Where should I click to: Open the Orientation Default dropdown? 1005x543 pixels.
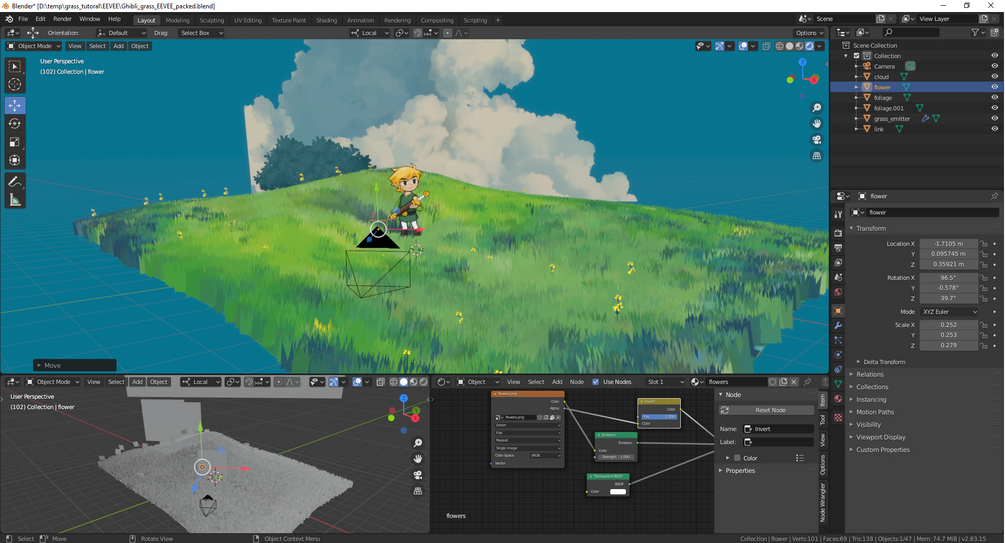click(x=121, y=33)
